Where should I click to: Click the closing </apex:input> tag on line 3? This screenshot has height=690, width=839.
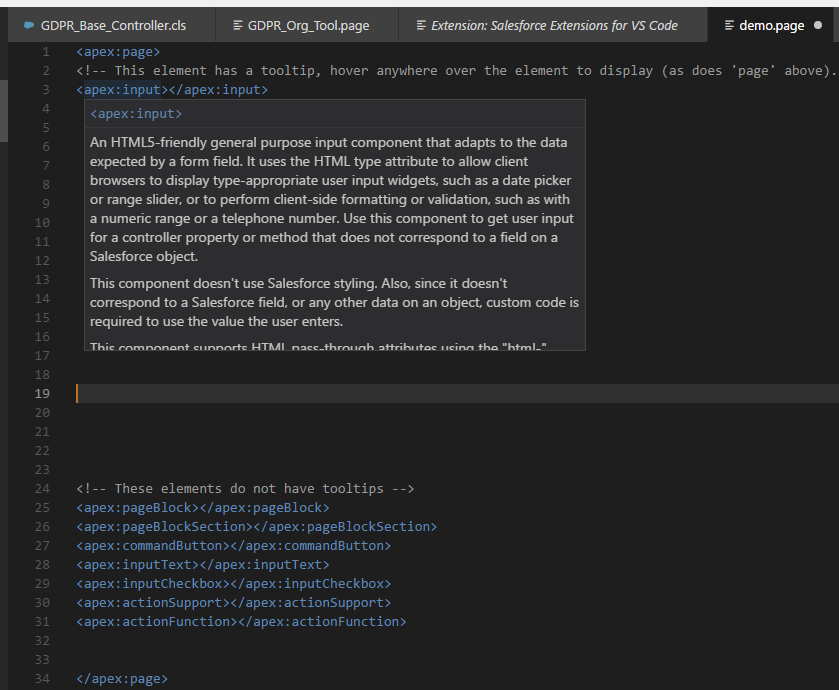click(218, 90)
